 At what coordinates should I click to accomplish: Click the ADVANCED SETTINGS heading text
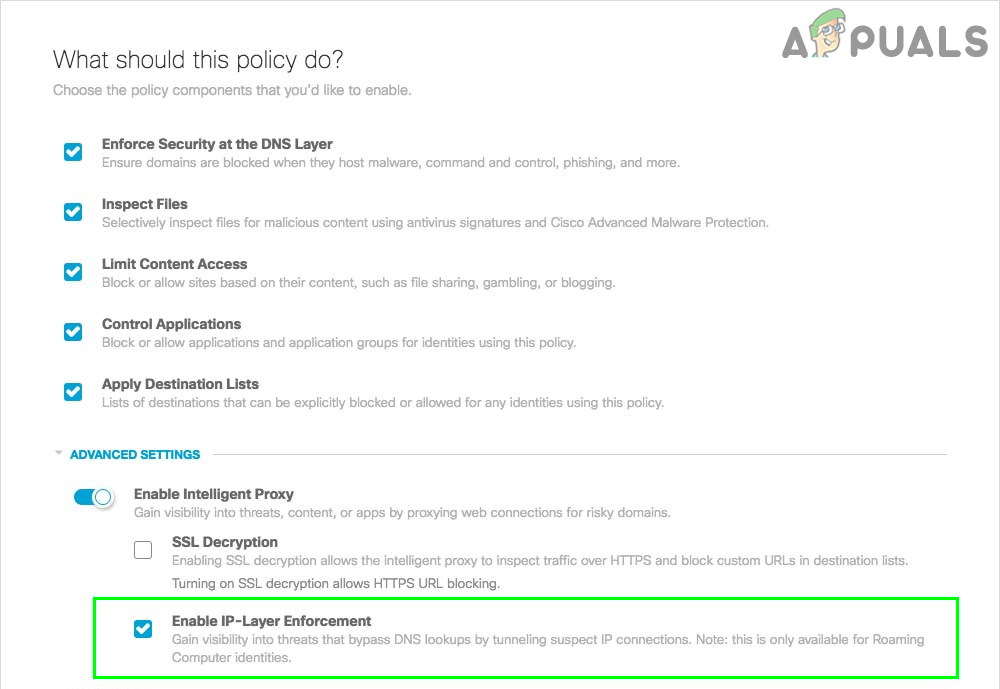135,455
